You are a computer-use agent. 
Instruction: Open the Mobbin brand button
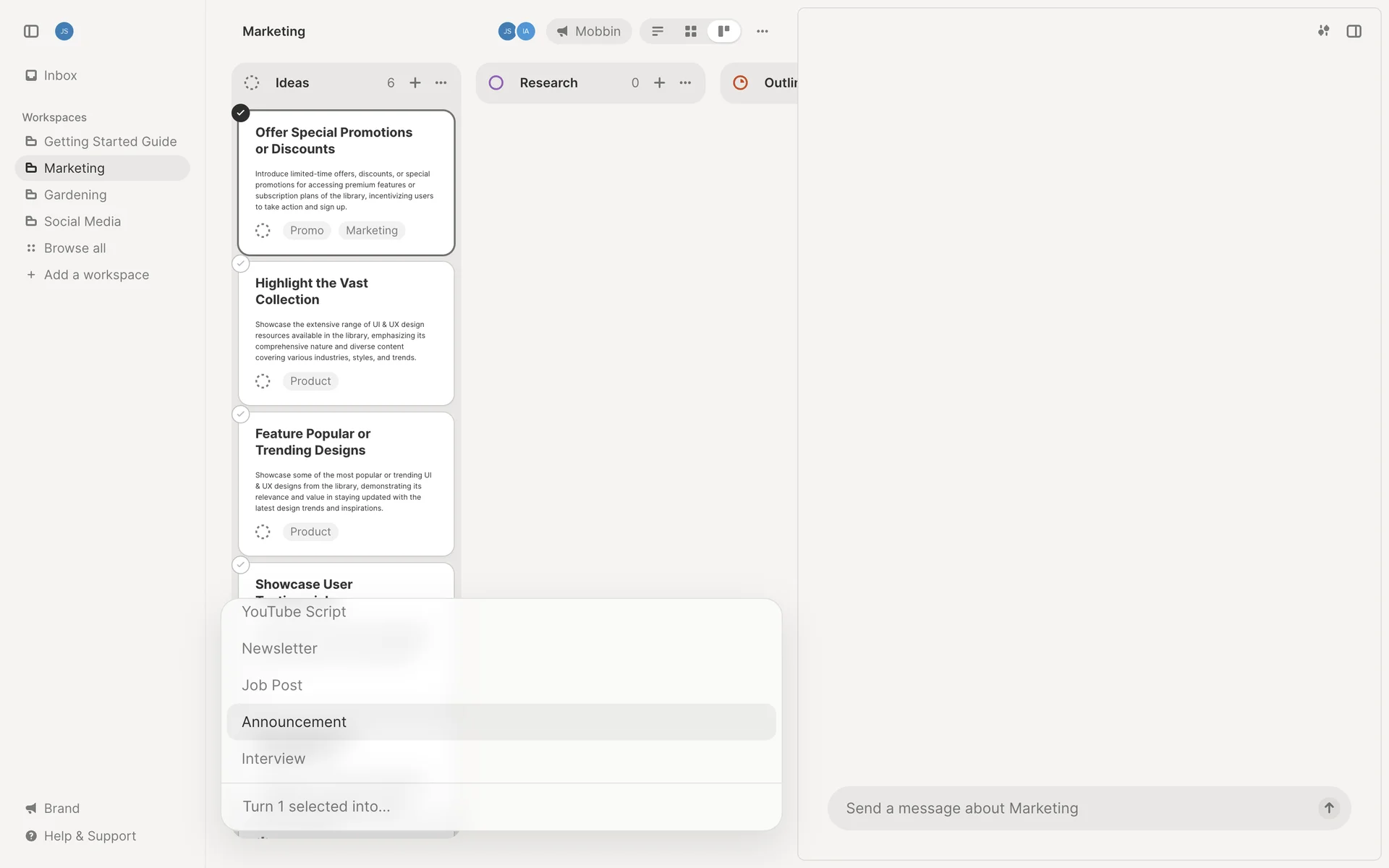click(589, 31)
